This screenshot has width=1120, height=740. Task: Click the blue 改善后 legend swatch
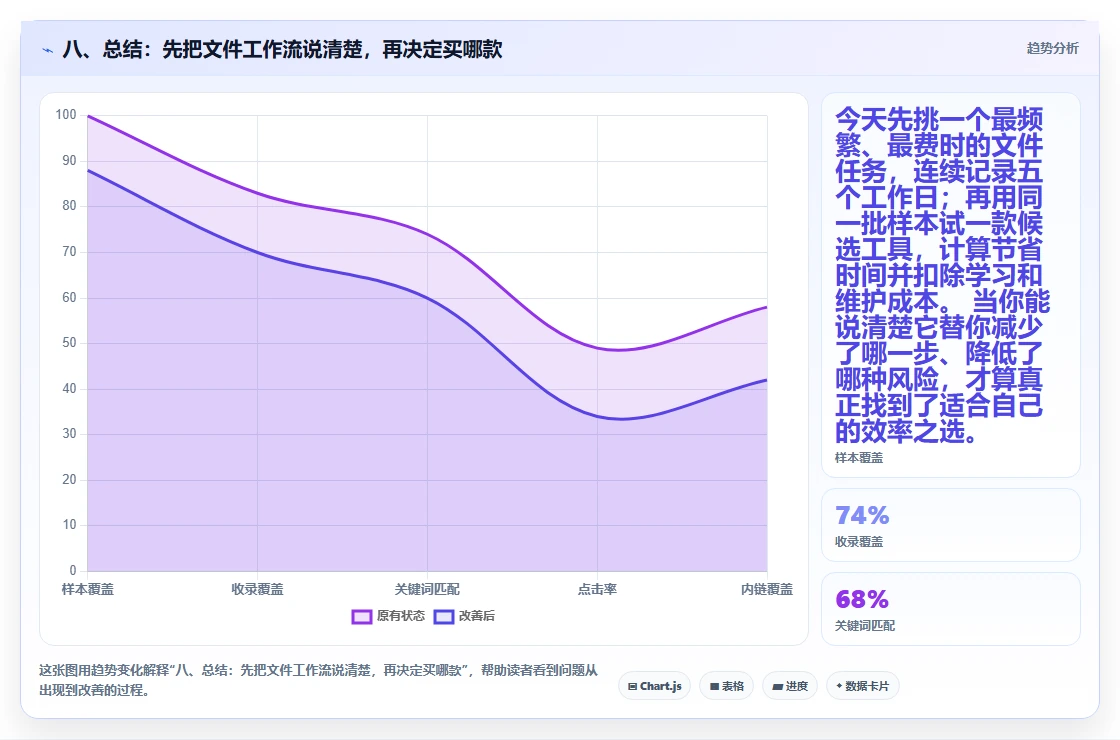click(x=444, y=616)
